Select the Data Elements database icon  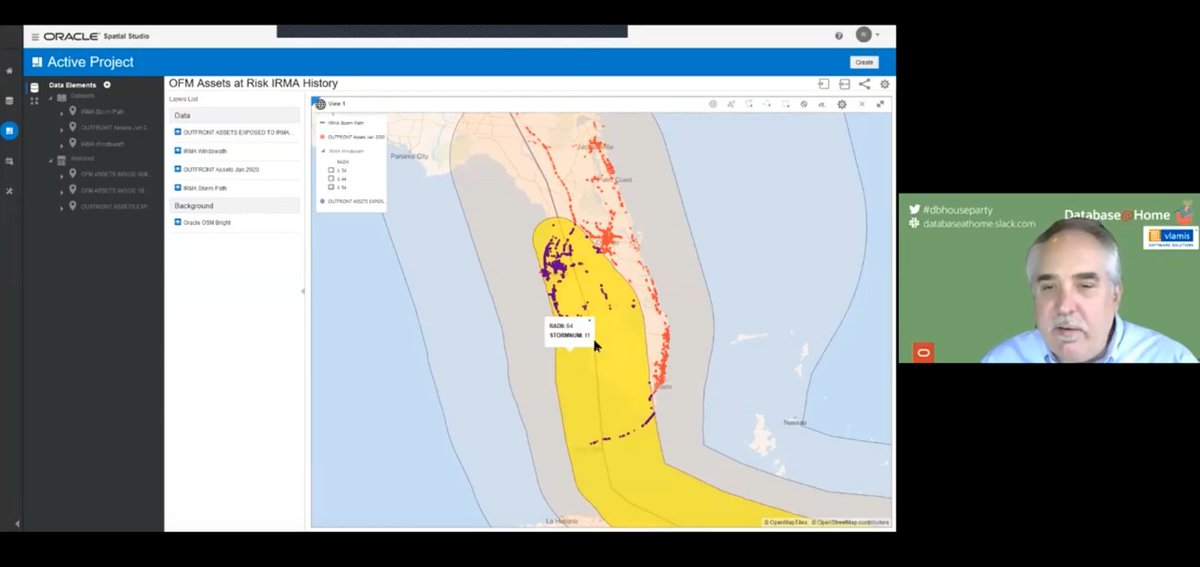(x=35, y=86)
